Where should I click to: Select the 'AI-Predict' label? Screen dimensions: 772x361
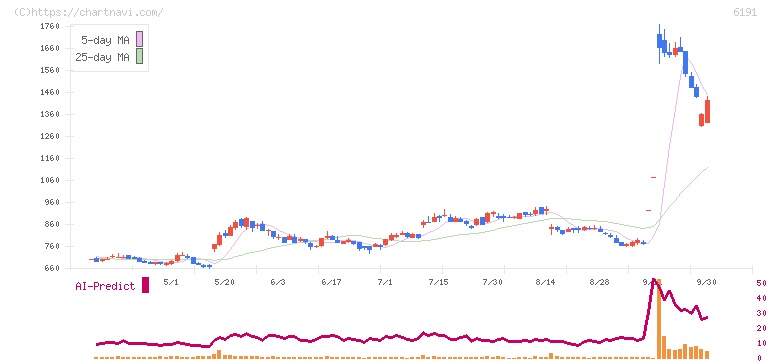105,286
